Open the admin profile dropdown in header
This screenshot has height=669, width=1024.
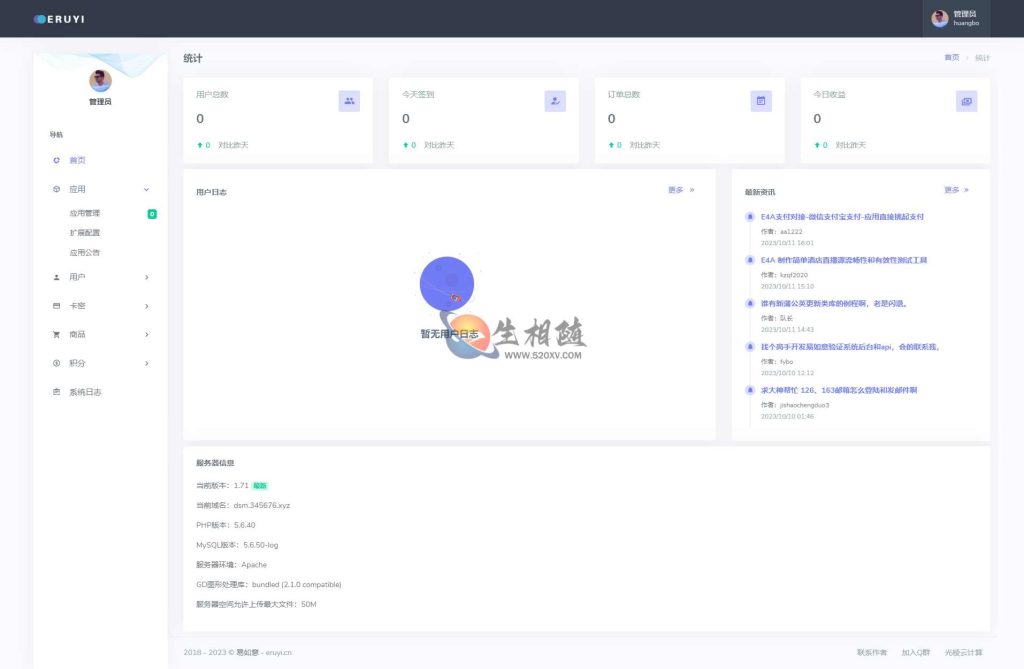click(956, 18)
